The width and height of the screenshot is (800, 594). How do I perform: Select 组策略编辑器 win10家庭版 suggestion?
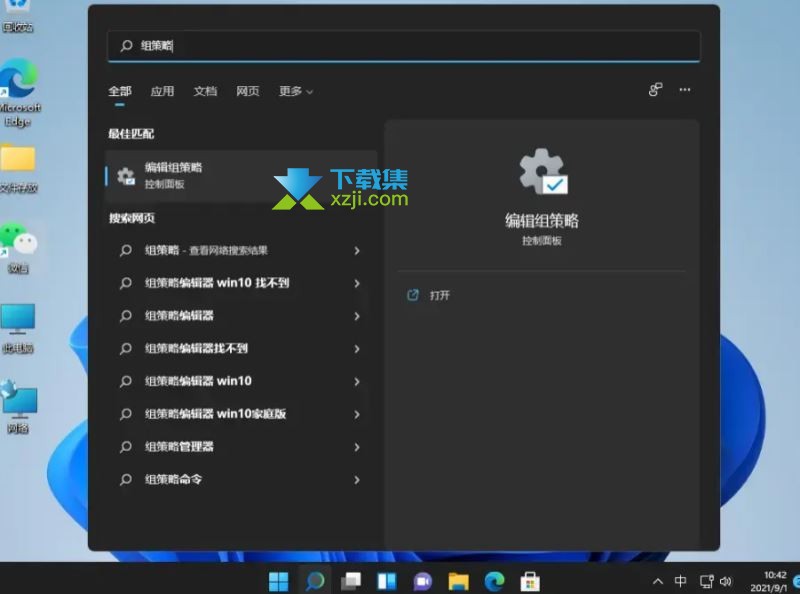pyautogui.click(x=241, y=414)
